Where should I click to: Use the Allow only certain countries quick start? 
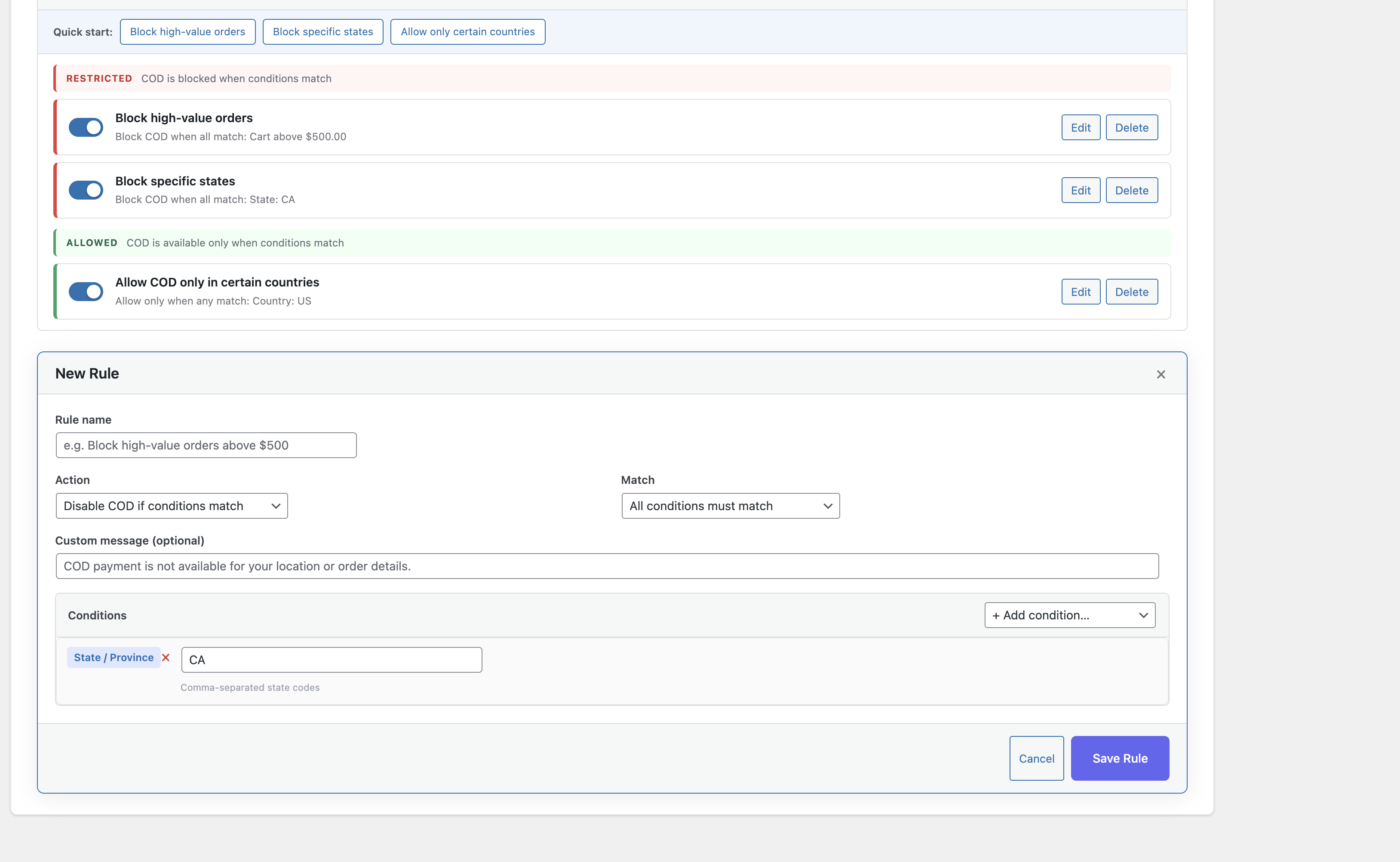pos(467,31)
